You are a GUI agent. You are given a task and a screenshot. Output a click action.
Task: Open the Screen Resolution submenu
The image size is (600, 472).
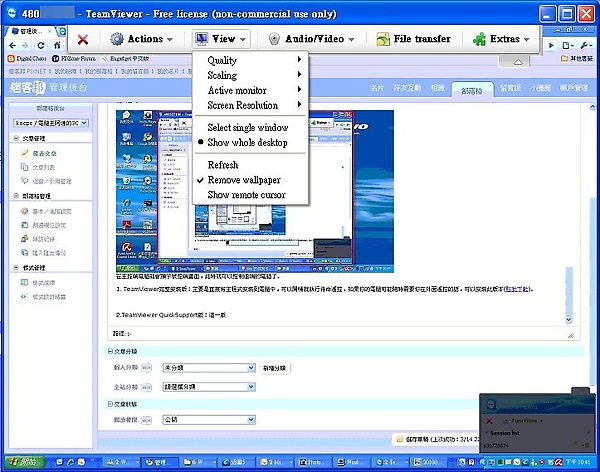click(250, 105)
